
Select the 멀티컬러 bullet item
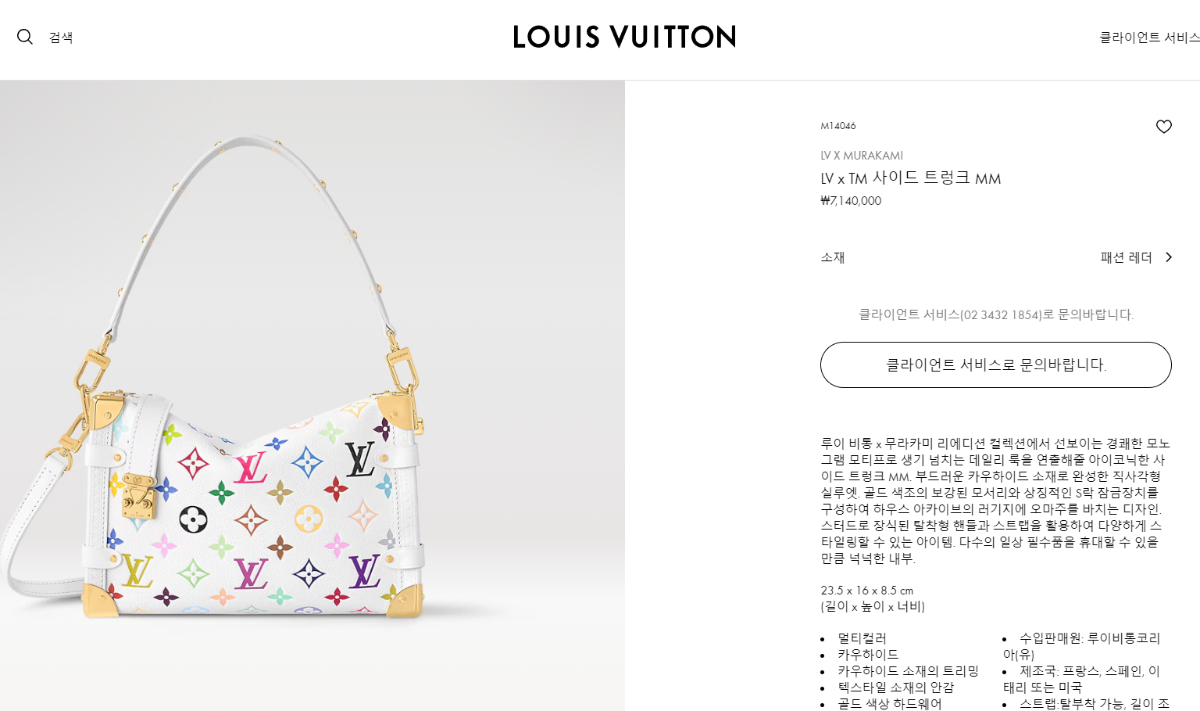861,638
